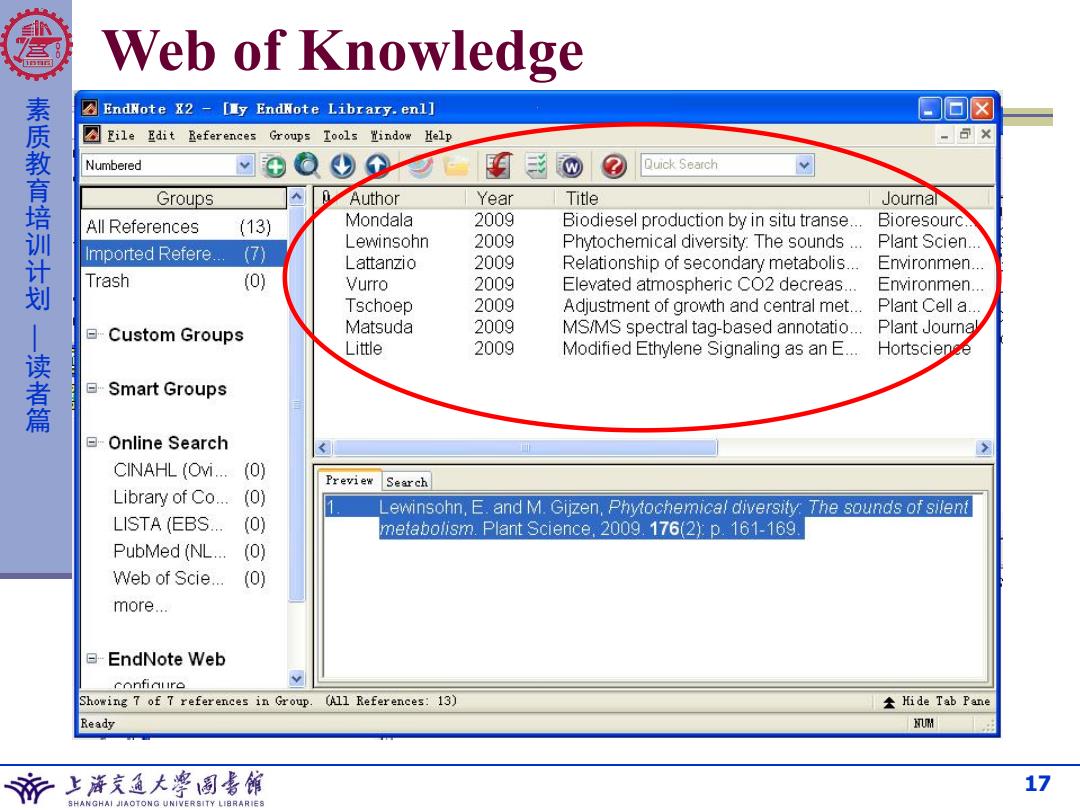This screenshot has width=1080, height=810.
Task: Open the Groups menu
Action: coord(289,136)
